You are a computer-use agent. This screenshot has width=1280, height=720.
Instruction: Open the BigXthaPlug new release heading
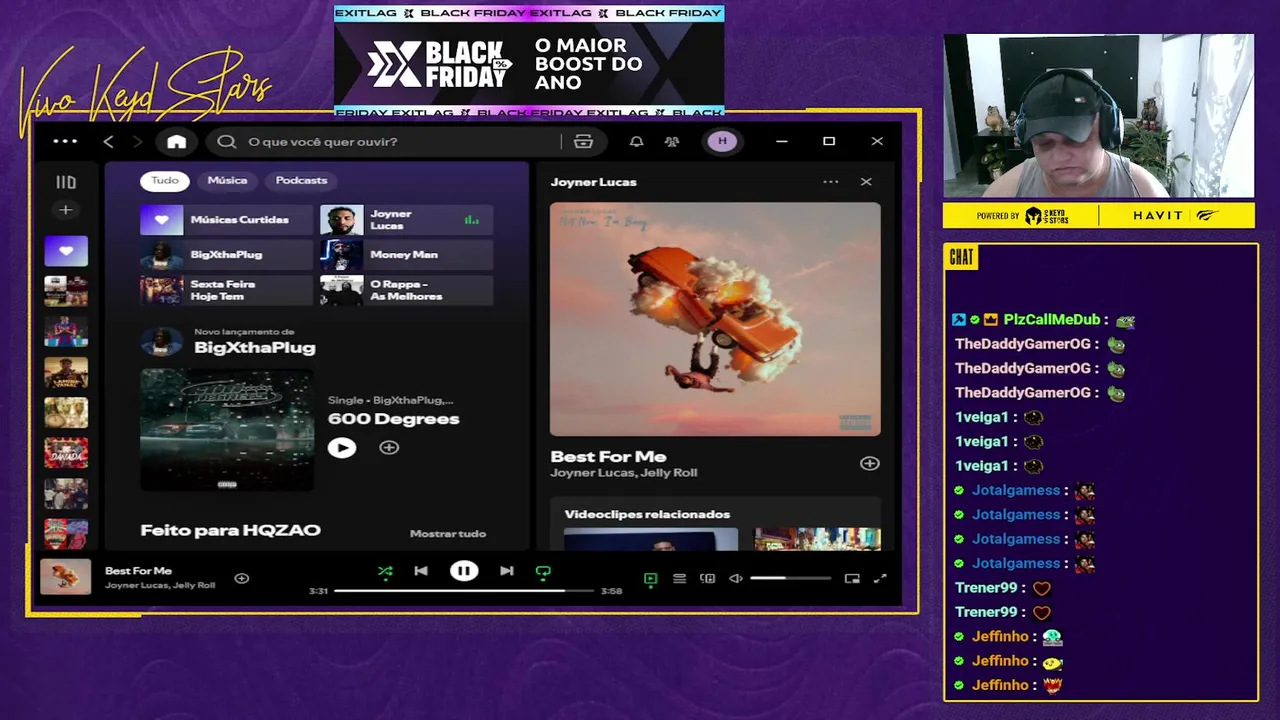[254, 348]
